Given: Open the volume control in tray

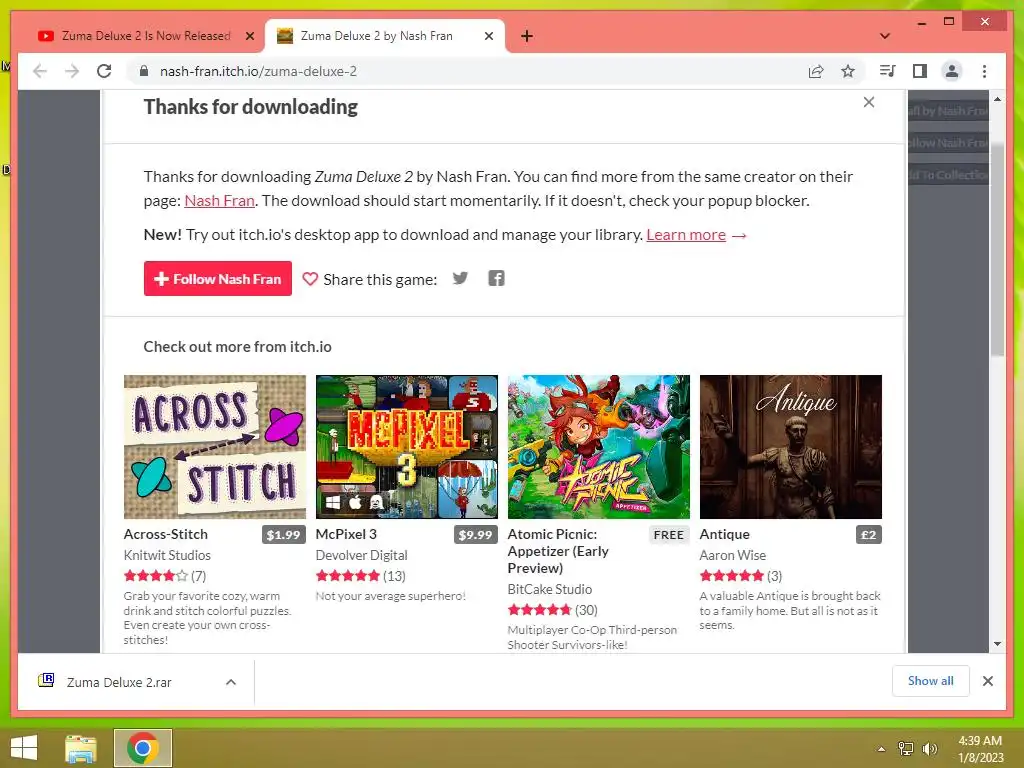Looking at the screenshot, I should [930, 749].
